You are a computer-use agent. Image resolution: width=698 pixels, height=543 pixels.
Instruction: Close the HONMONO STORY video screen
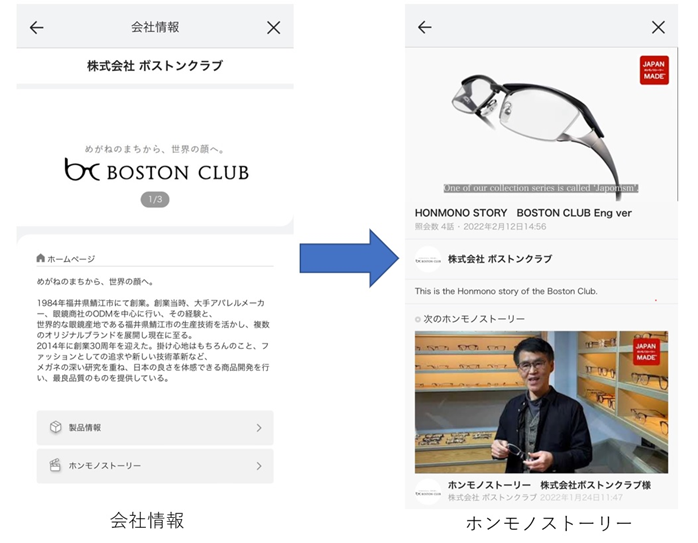tap(658, 27)
